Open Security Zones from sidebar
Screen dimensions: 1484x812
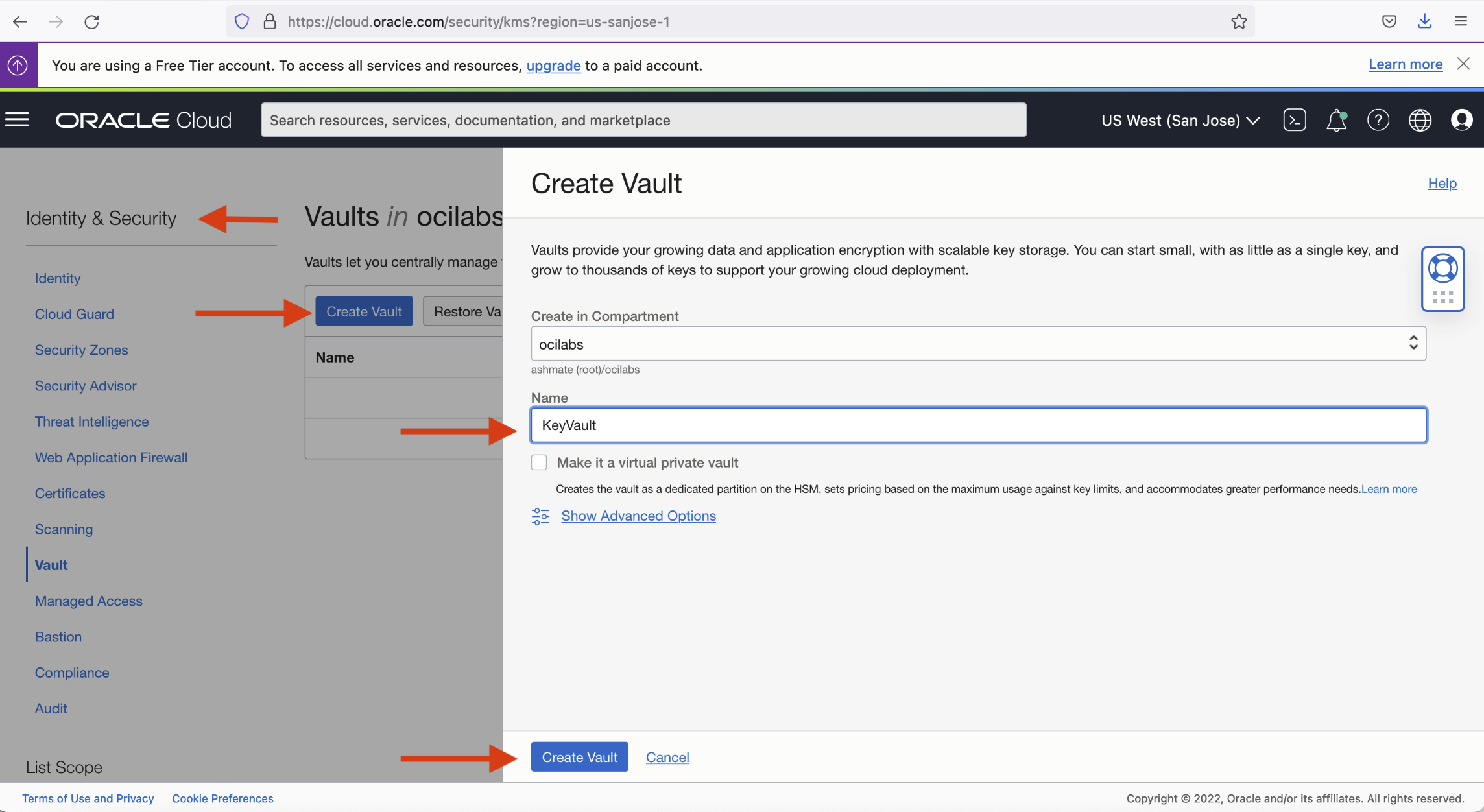[x=81, y=350]
